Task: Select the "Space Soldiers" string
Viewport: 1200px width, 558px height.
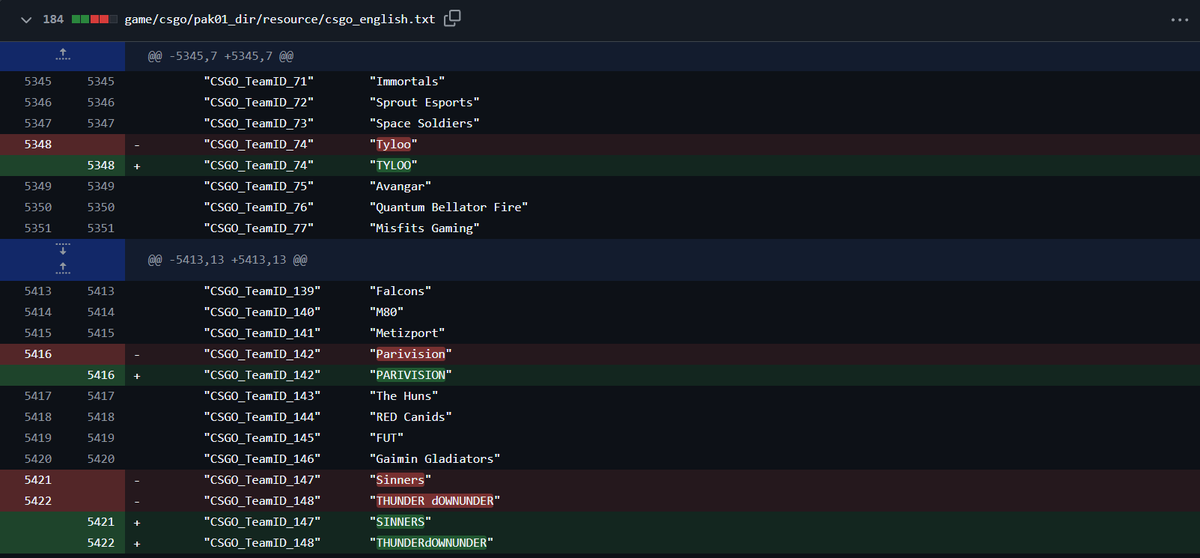Action: pos(424,123)
